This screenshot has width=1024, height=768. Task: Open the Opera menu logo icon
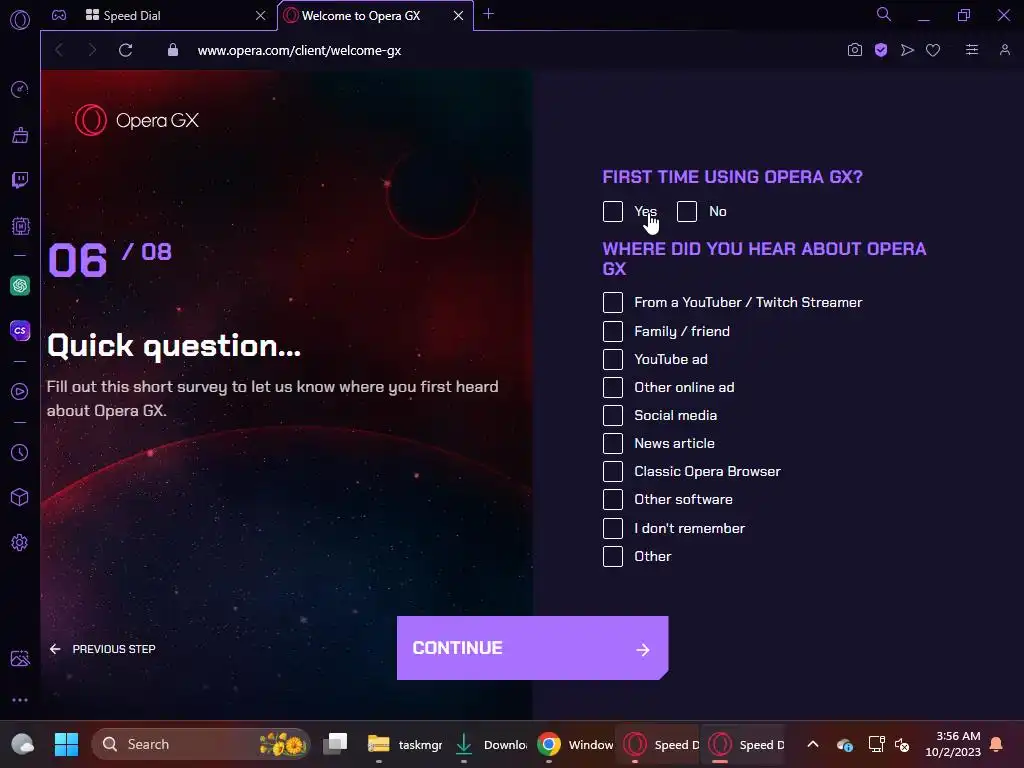click(x=20, y=20)
